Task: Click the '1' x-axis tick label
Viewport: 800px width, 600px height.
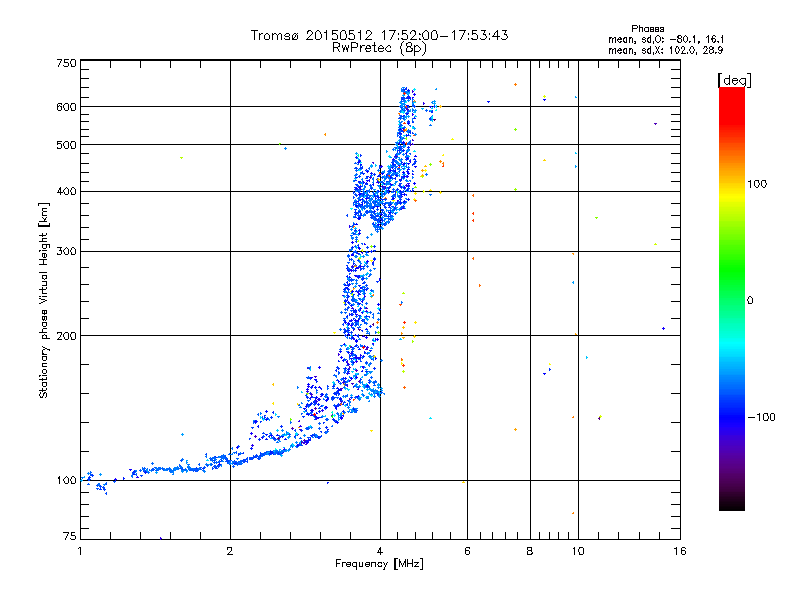Action: pos(80,551)
